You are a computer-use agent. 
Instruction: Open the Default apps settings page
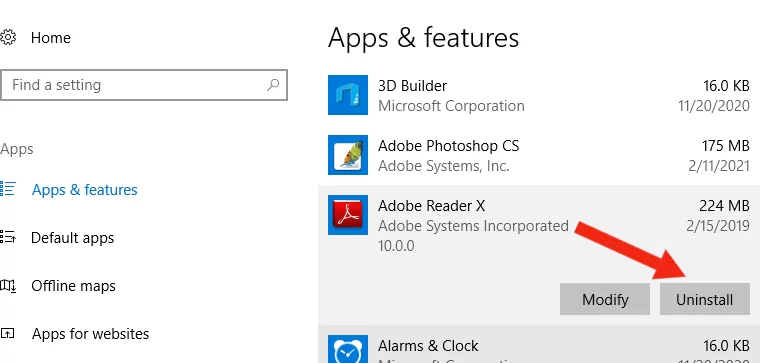[72, 238]
